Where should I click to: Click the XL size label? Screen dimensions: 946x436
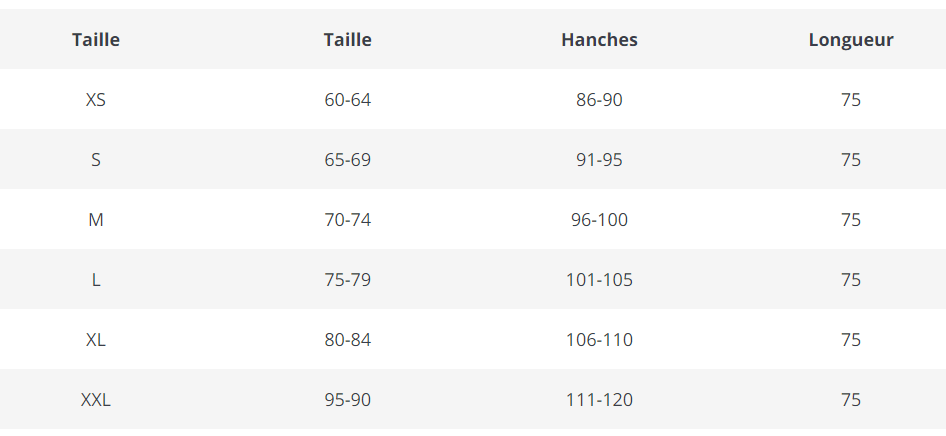coord(96,340)
